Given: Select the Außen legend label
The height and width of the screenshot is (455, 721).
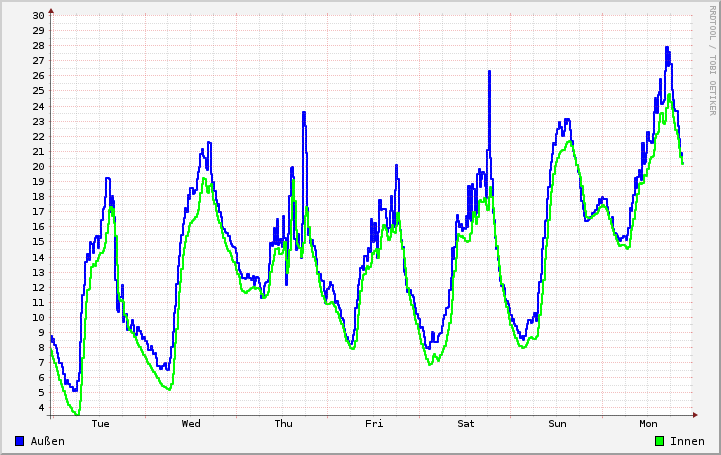Looking at the screenshot, I should [47, 441].
